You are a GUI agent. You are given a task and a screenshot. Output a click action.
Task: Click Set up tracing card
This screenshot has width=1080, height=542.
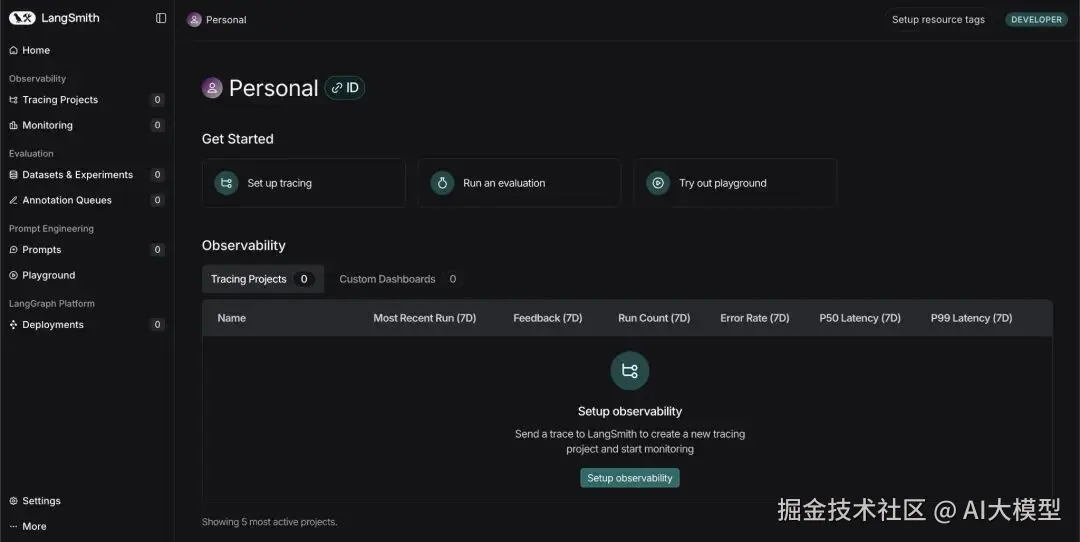point(304,183)
